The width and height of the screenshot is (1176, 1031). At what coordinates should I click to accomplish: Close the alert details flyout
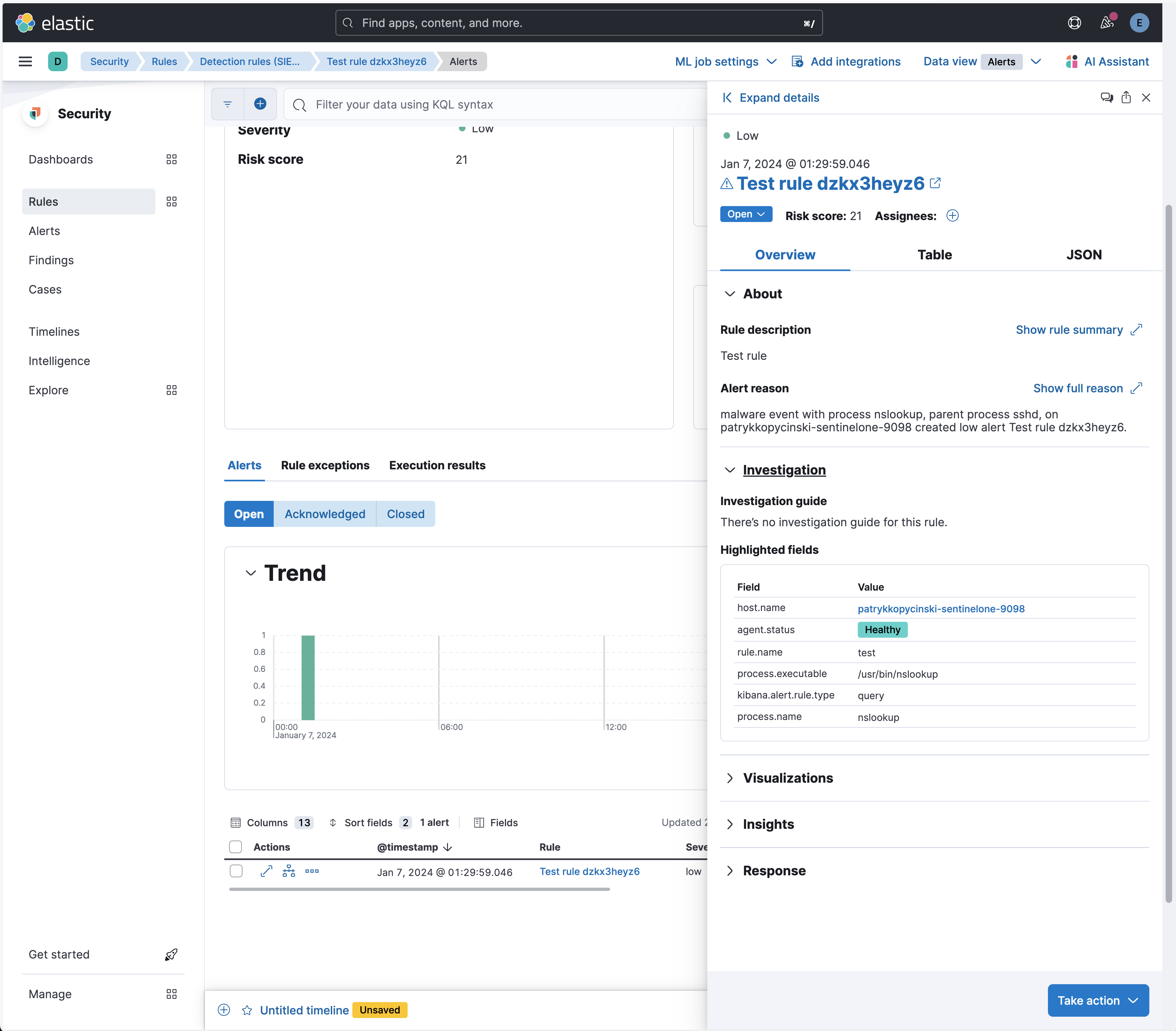[1146, 97]
